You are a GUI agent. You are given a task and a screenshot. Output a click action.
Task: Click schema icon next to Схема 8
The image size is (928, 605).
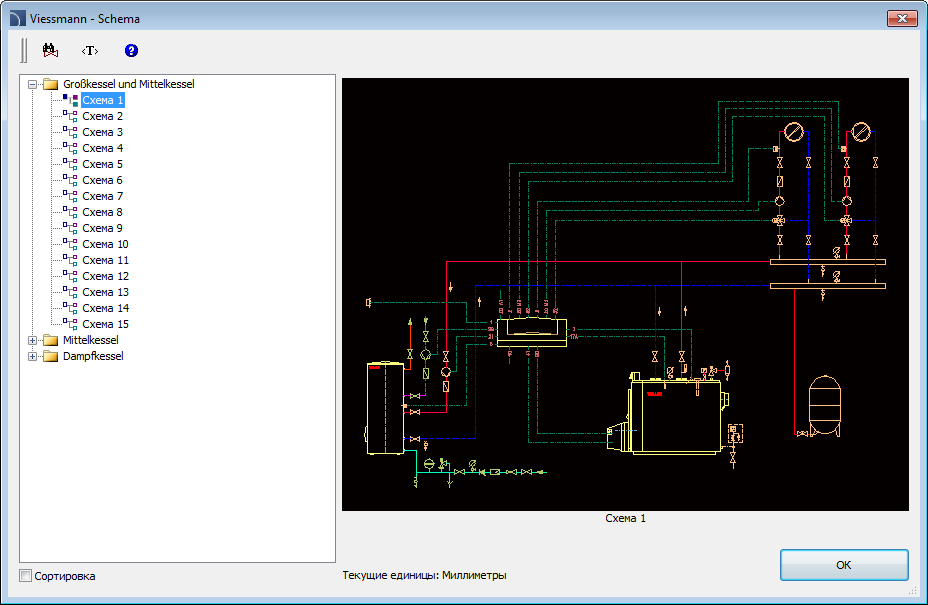click(70, 212)
